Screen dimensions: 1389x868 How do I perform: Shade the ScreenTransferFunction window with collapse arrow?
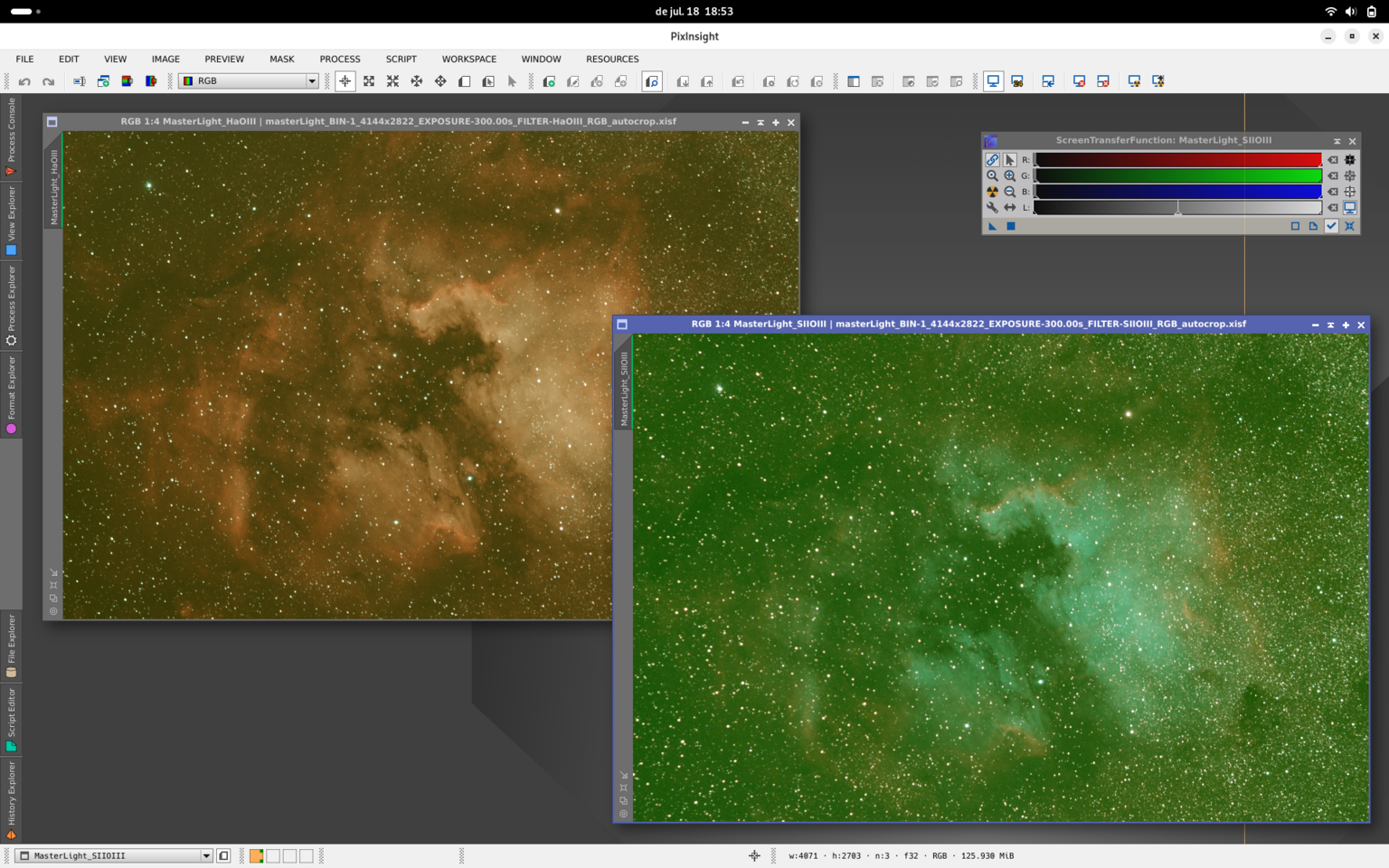pos(1337,141)
